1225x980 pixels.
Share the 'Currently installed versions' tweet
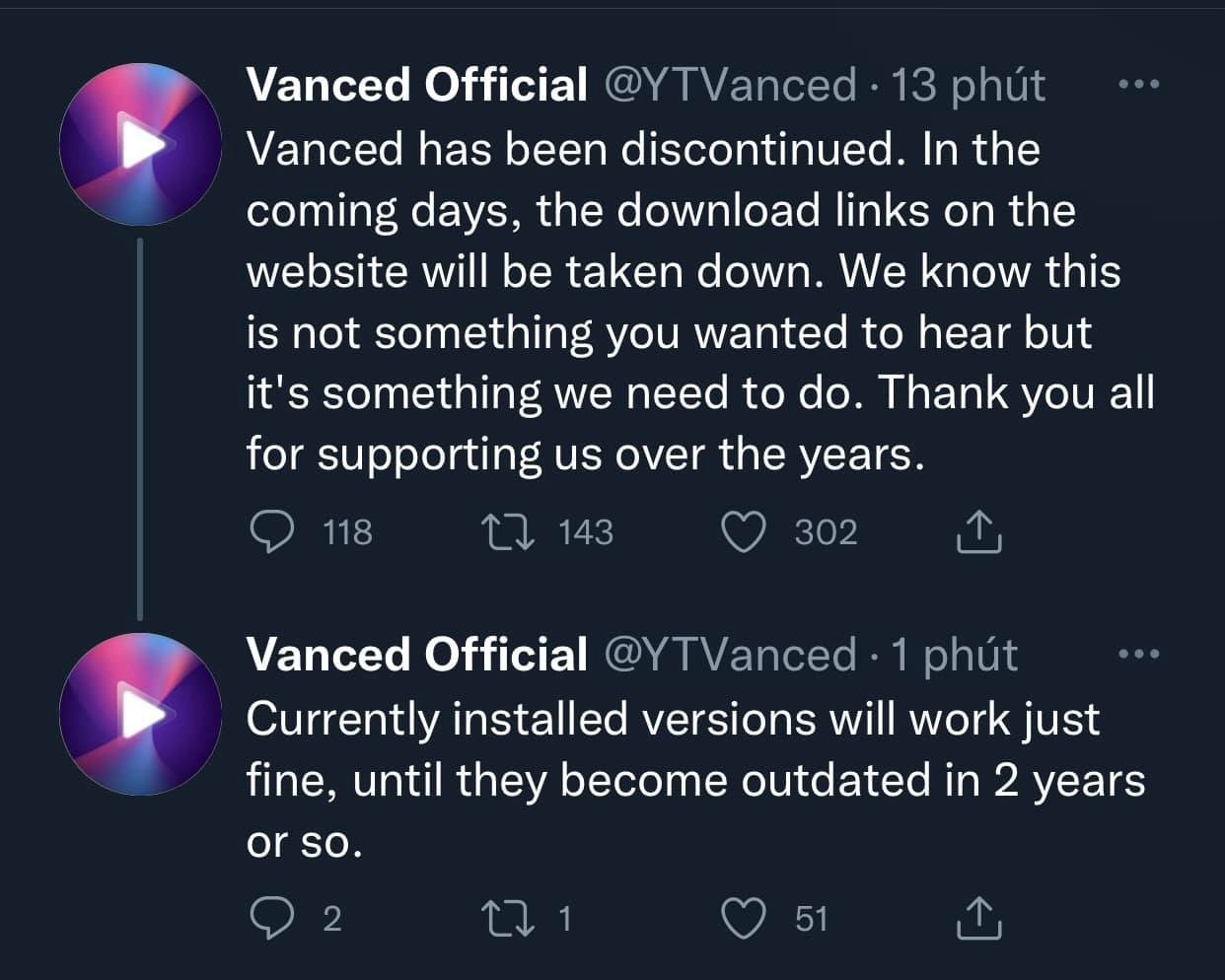[978, 919]
